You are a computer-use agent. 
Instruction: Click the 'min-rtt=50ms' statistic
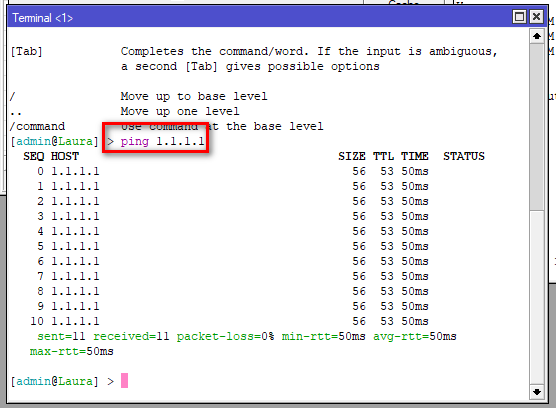pyautogui.click(x=323, y=336)
